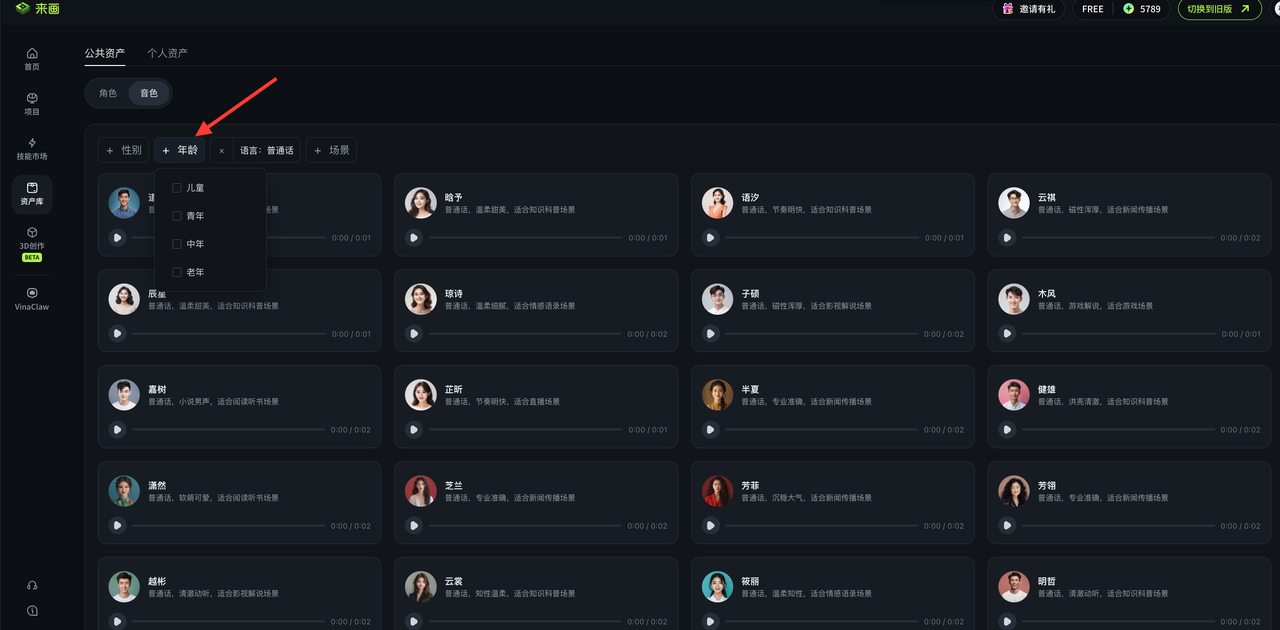Check the 老年 age option
The height and width of the screenshot is (630, 1280).
pyautogui.click(x=177, y=272)
